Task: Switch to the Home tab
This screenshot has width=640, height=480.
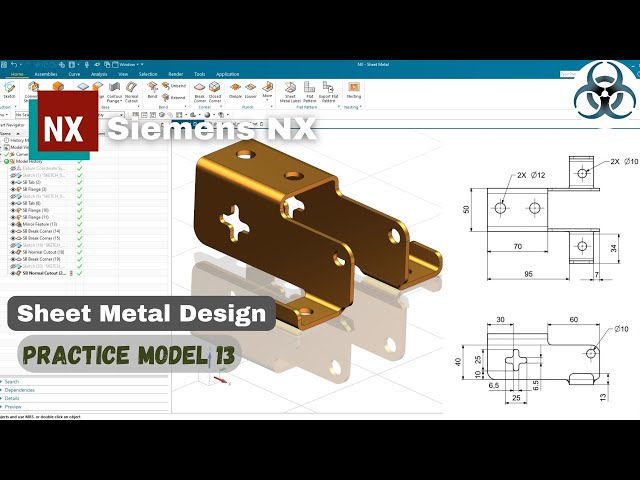Action: (17, 74)
